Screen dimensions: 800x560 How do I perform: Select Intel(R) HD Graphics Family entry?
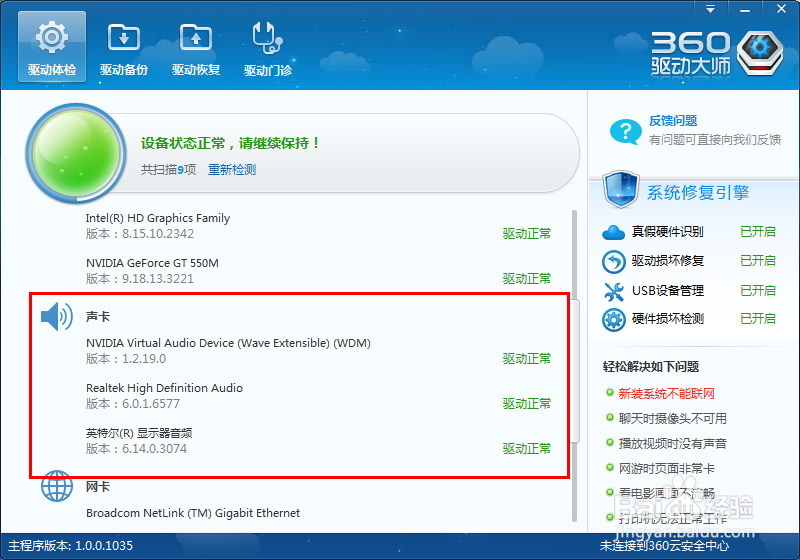point(158,218)
